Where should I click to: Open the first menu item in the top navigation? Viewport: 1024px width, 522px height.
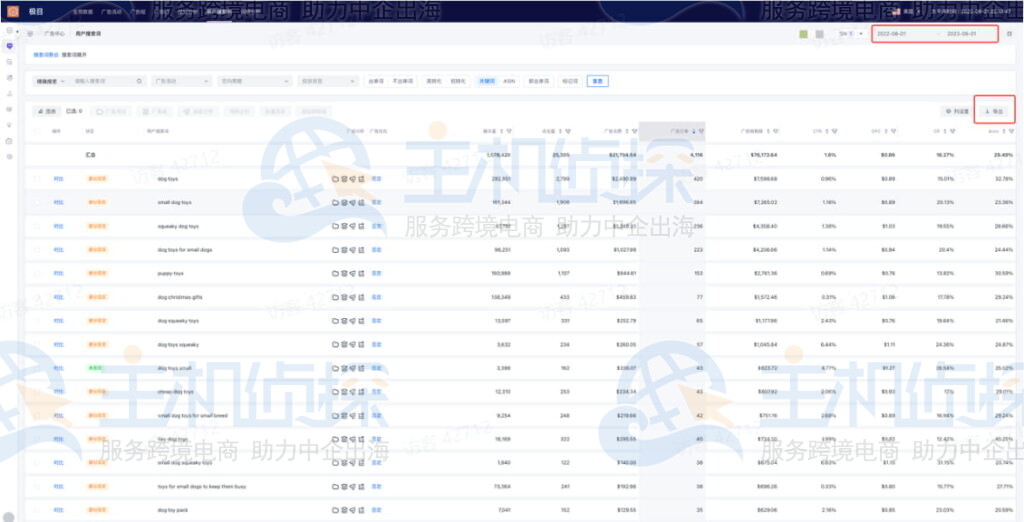pyautogui.click(x=82, y=11)
